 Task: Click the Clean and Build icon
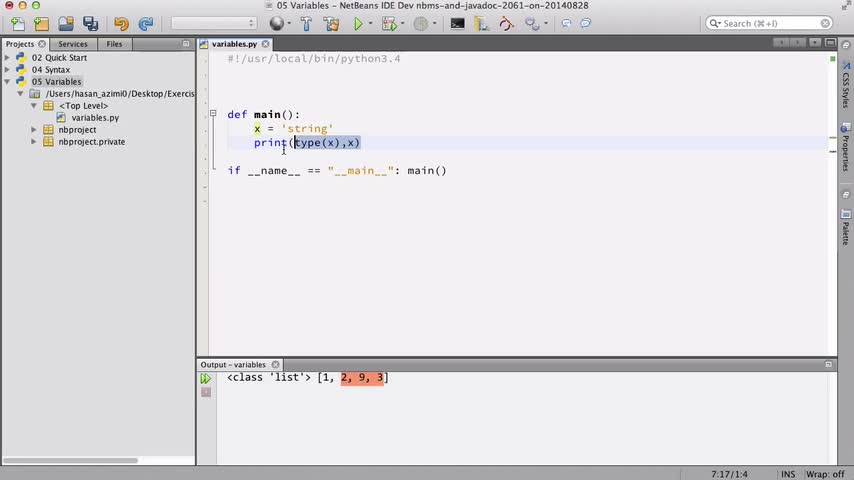[331, 23]
